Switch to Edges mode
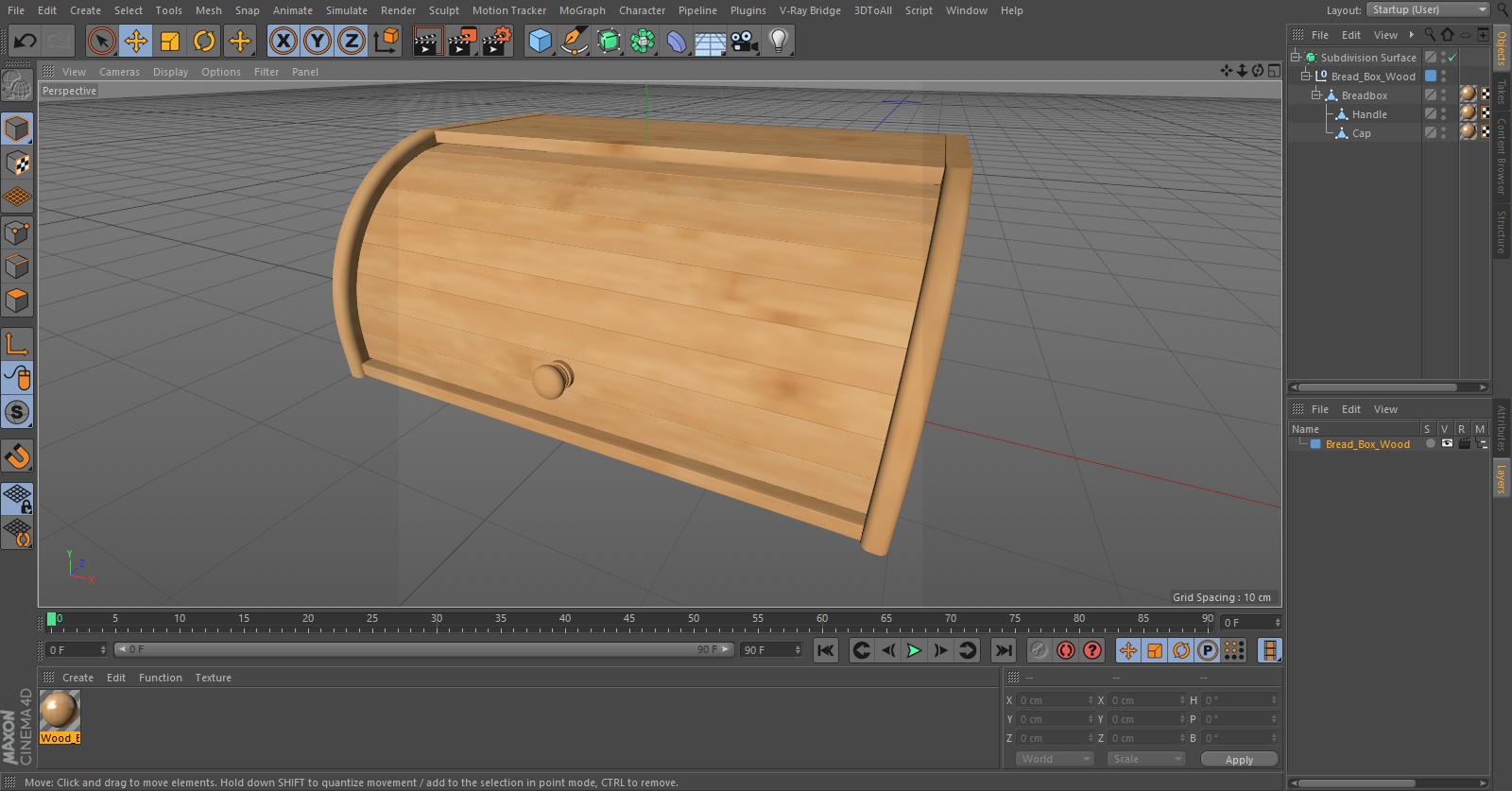Image resolution: width=1512 pixels, height=791 pixels. click(x=17, y=266)
